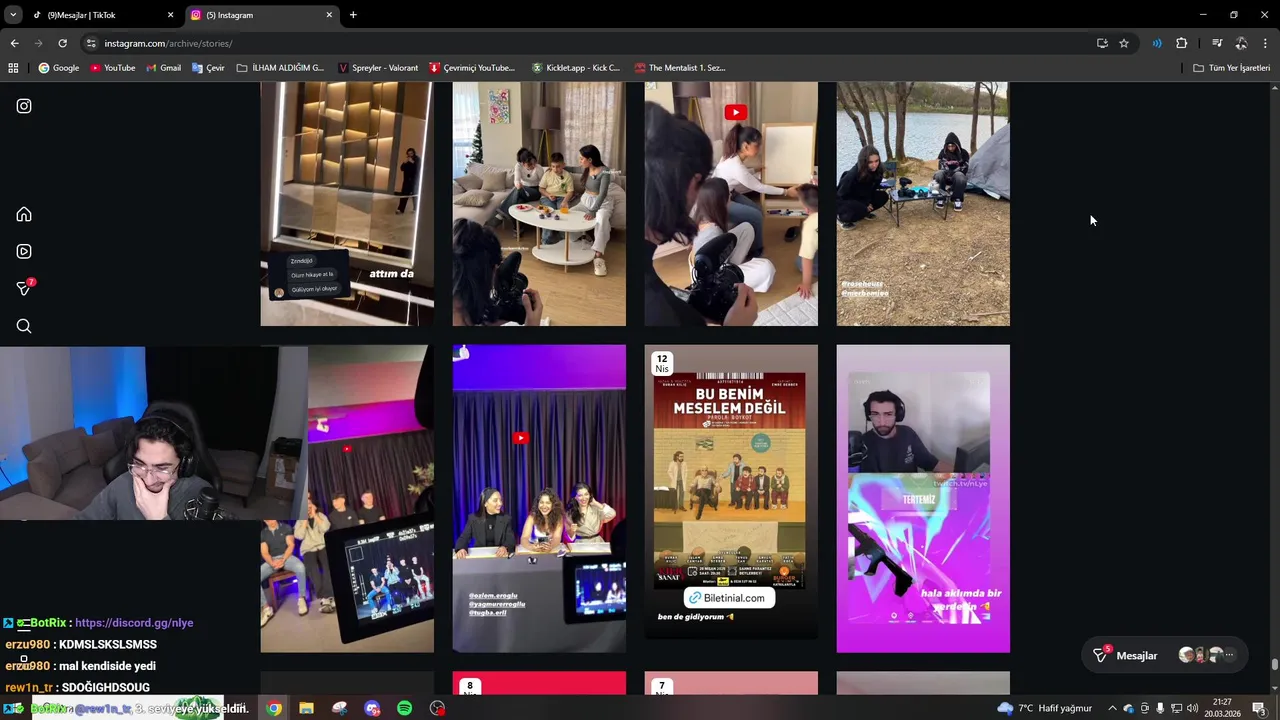
Task: Go to Instagram Home feed icon
Action: [24, 214]
